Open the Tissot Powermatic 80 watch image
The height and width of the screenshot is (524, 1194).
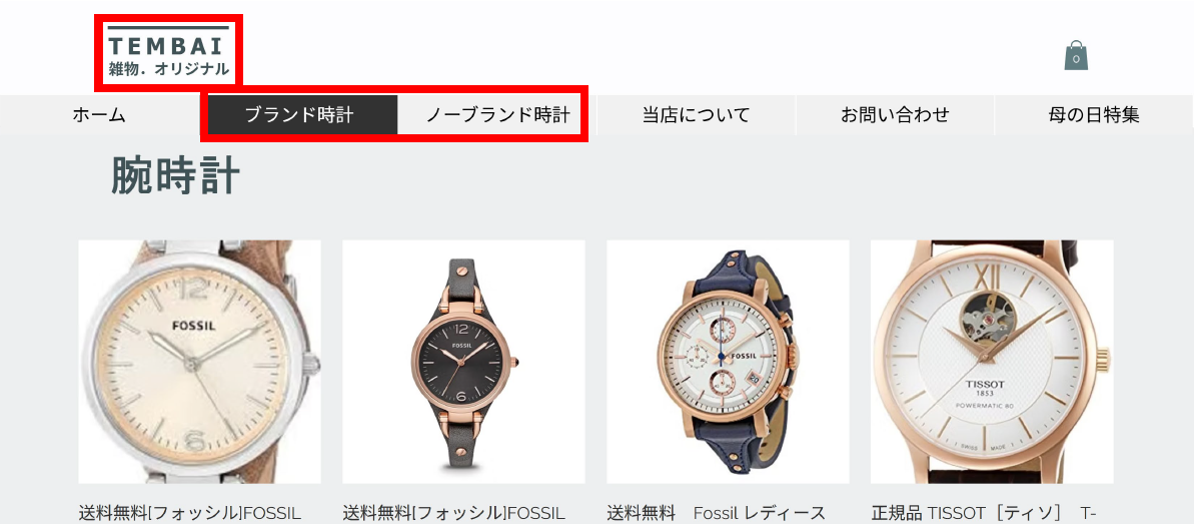(992, 362)
